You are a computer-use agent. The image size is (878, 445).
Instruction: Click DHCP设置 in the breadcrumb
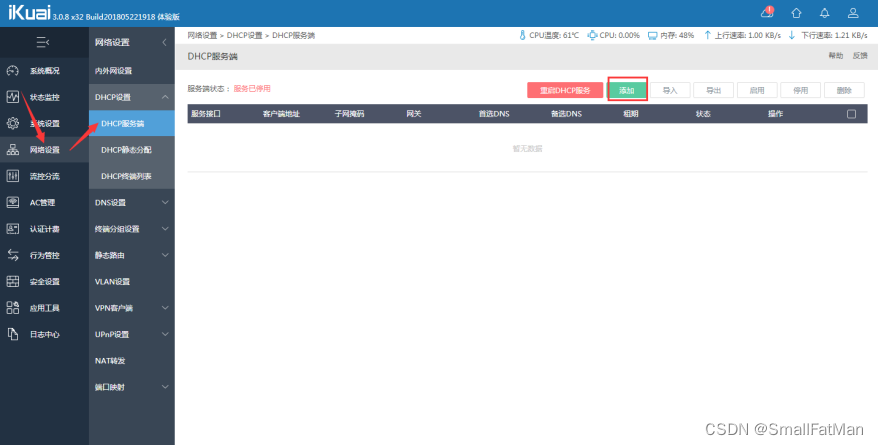(244, 35)
